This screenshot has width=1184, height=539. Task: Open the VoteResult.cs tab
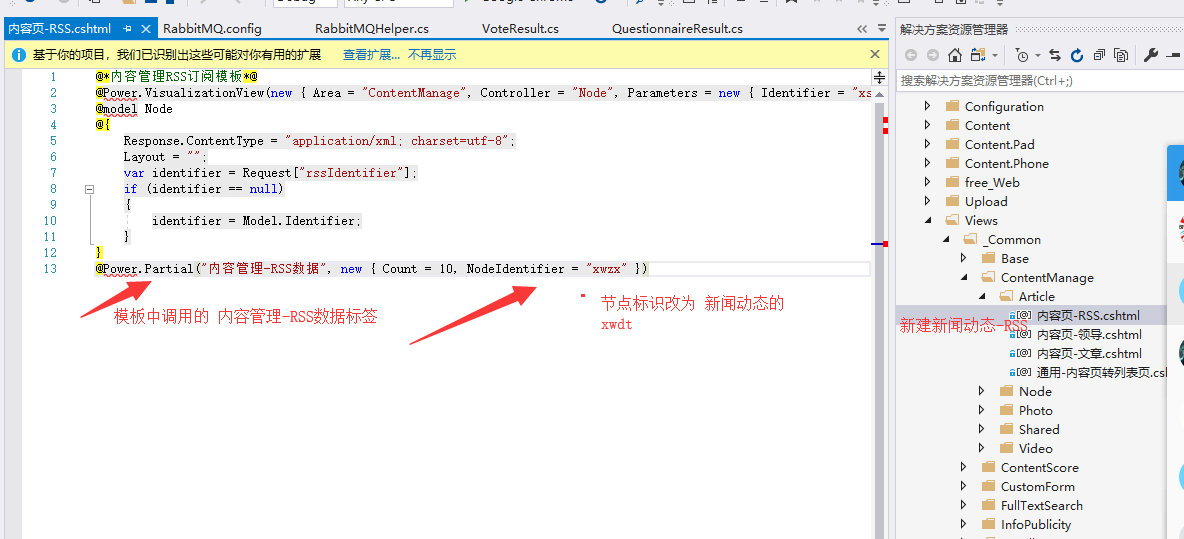[x=520, y=29]
